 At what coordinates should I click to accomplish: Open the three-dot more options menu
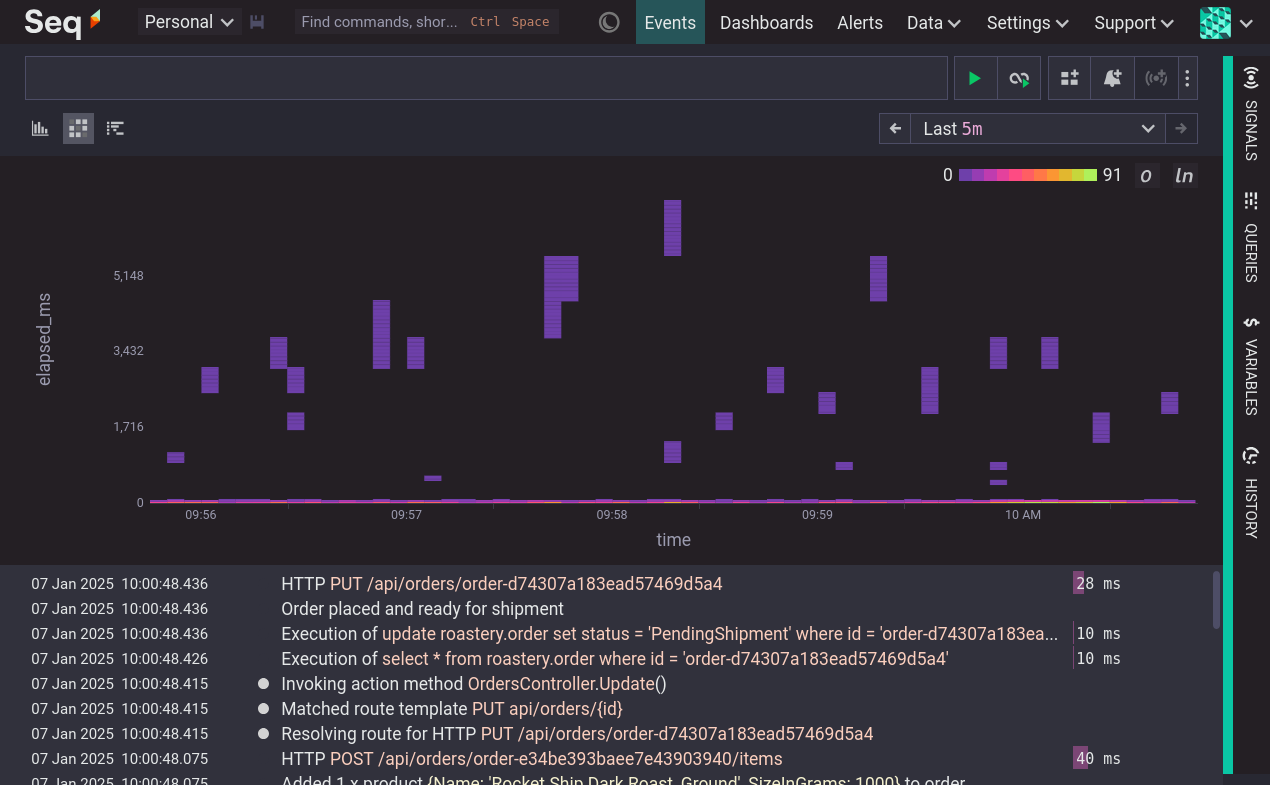[x=1187, y=78]
